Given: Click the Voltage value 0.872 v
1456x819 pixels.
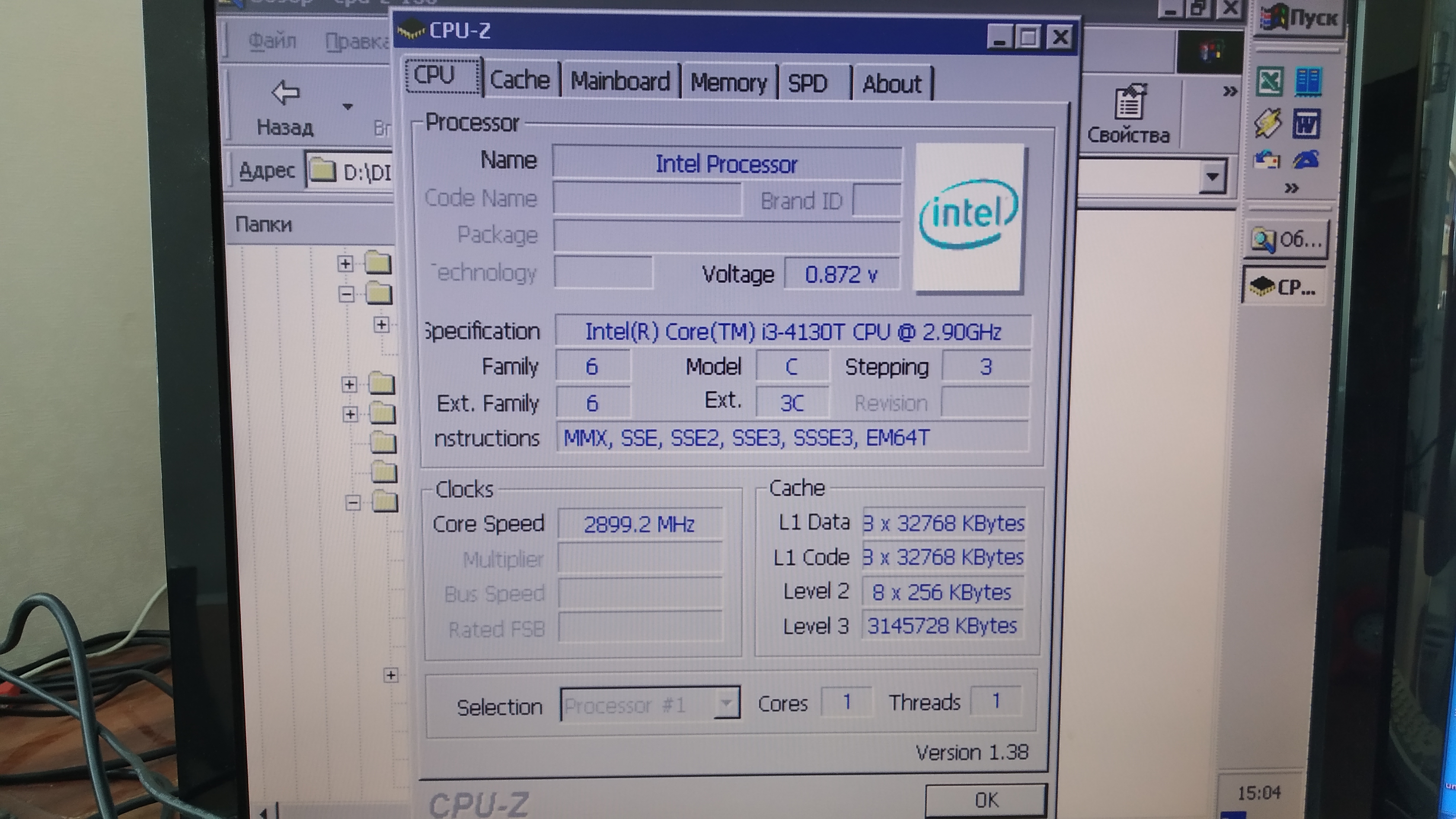Looking at the screenshot, I should [841, 275].
